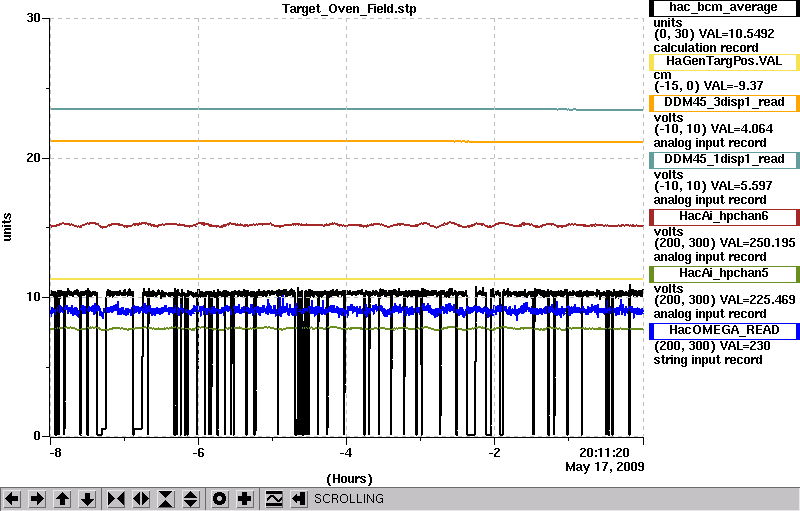Click the VAL=230 readout
This screenshot has height=511, width=800.
(x=744, y=346)
